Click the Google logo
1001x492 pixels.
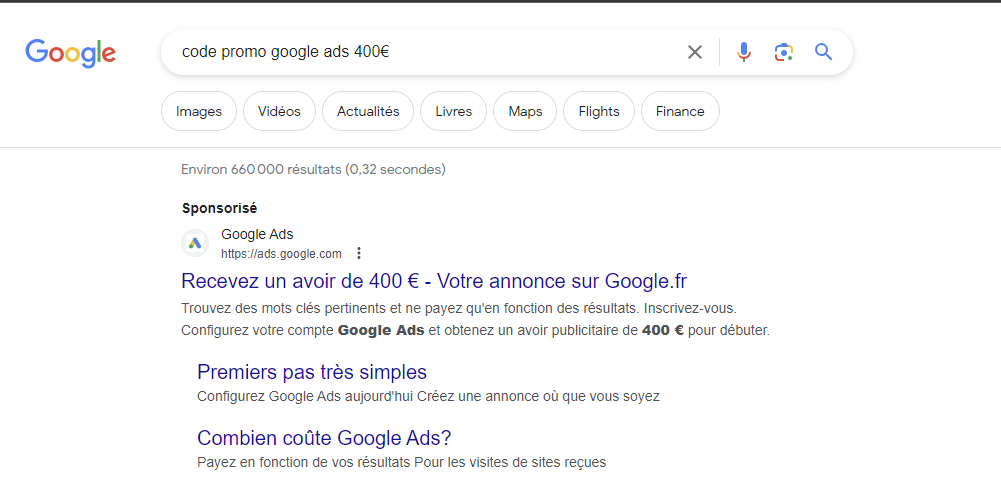click(70, 53)
